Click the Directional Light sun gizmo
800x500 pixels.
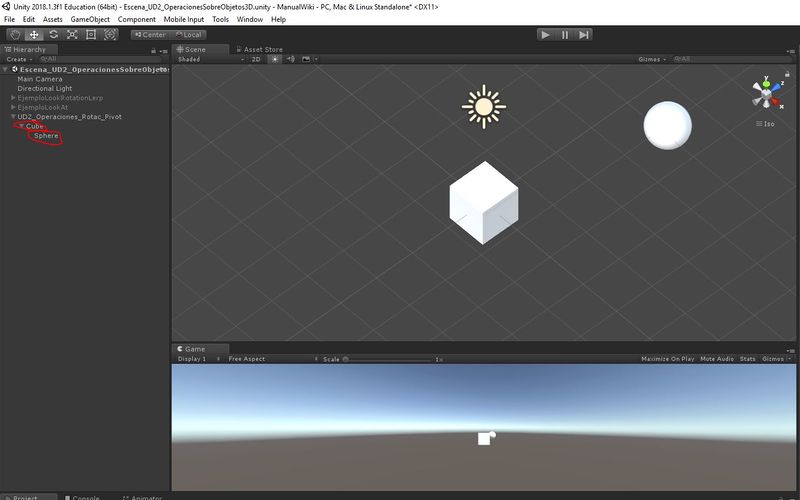(x=484, y=107)
